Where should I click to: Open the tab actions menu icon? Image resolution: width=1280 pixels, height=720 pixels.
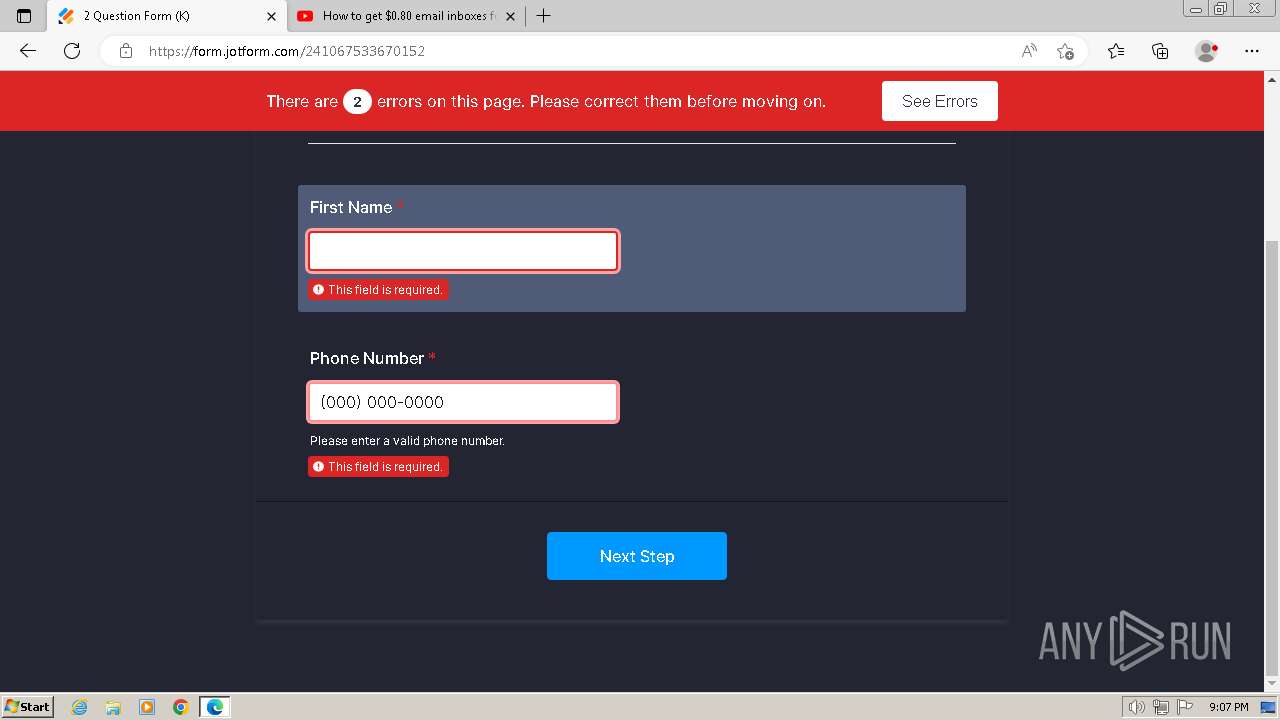click(24, 16)
